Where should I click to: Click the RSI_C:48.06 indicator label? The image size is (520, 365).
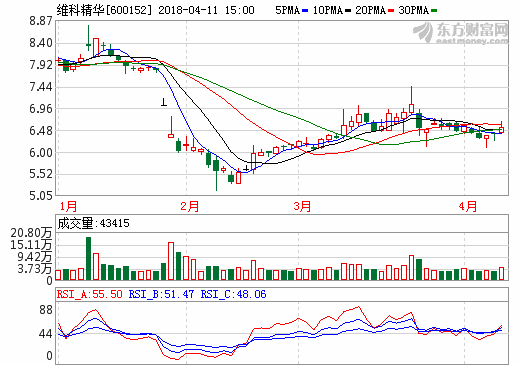233,294
